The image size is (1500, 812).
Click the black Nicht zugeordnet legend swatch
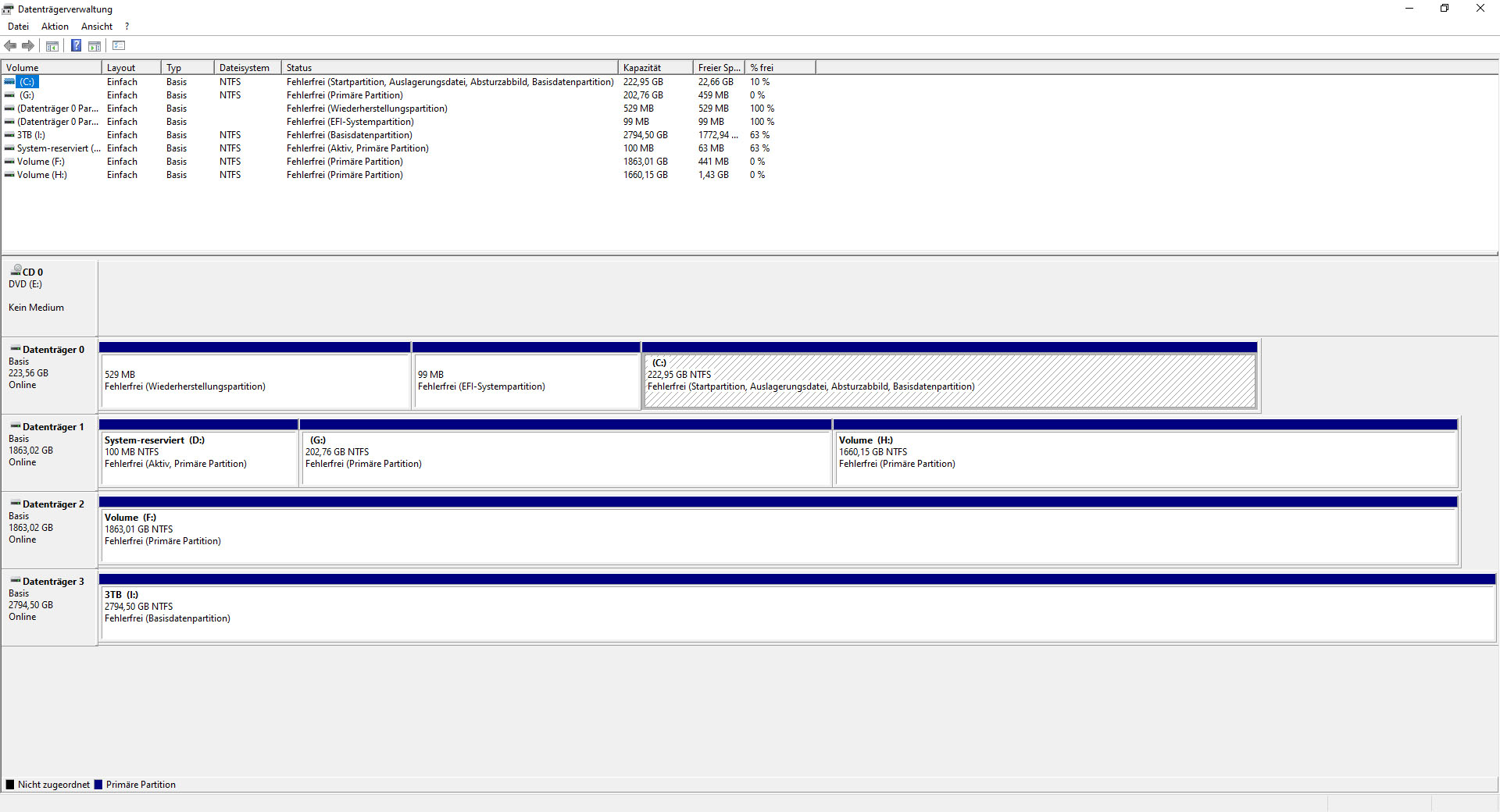[x=10, y=785]
